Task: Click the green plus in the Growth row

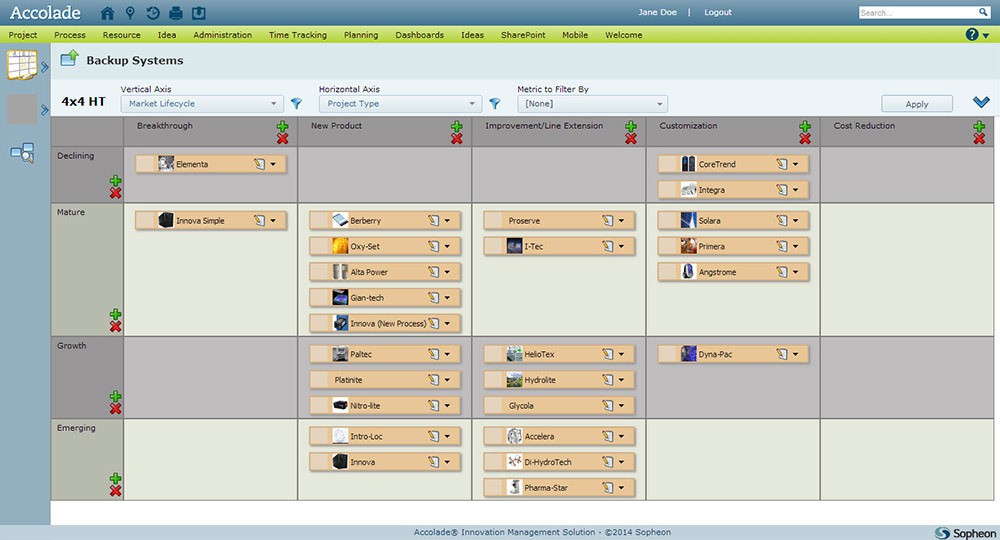Action: point(115,396)
